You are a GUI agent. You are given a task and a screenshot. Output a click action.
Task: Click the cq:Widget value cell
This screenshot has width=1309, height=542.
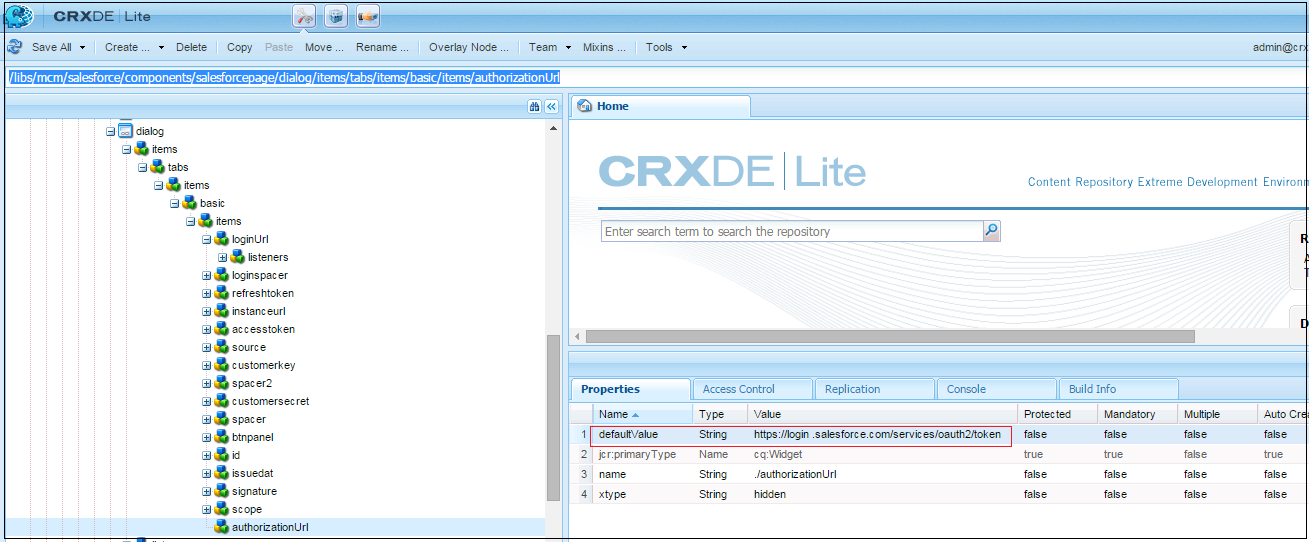tap(778, 454)
